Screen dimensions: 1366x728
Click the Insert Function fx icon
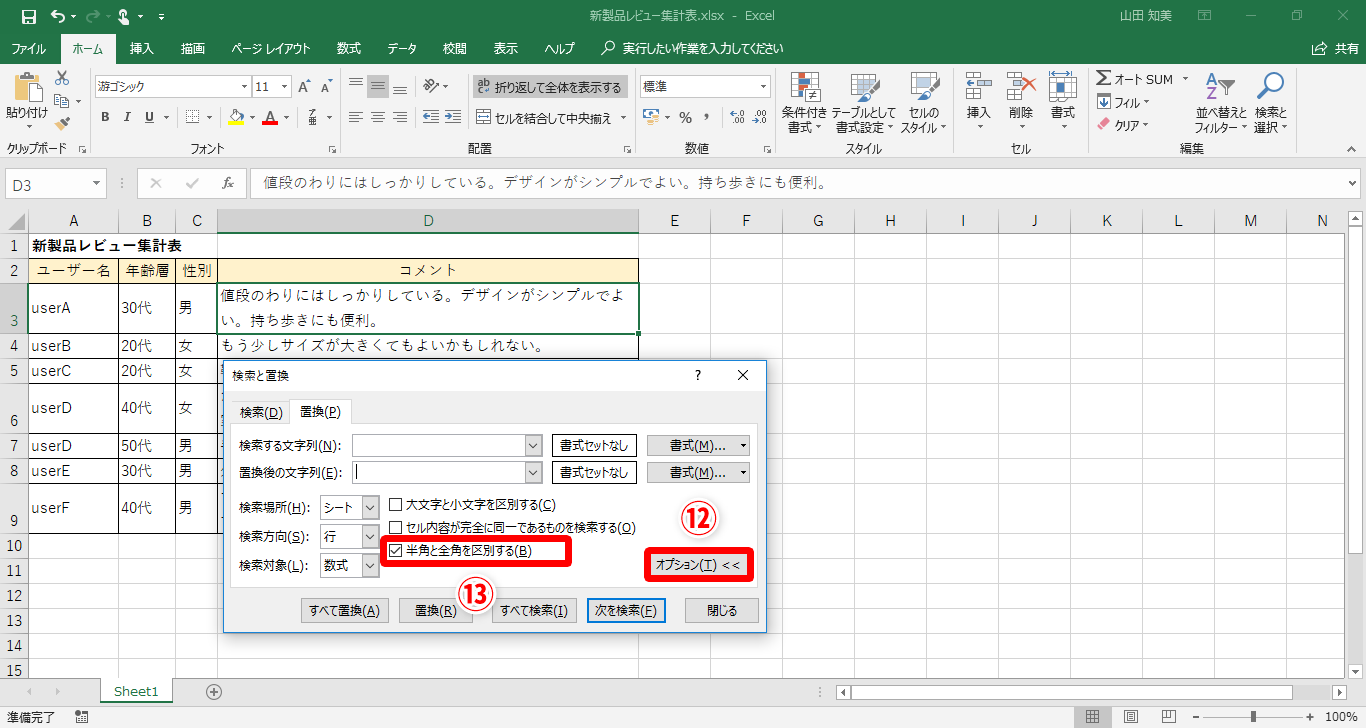228,183
